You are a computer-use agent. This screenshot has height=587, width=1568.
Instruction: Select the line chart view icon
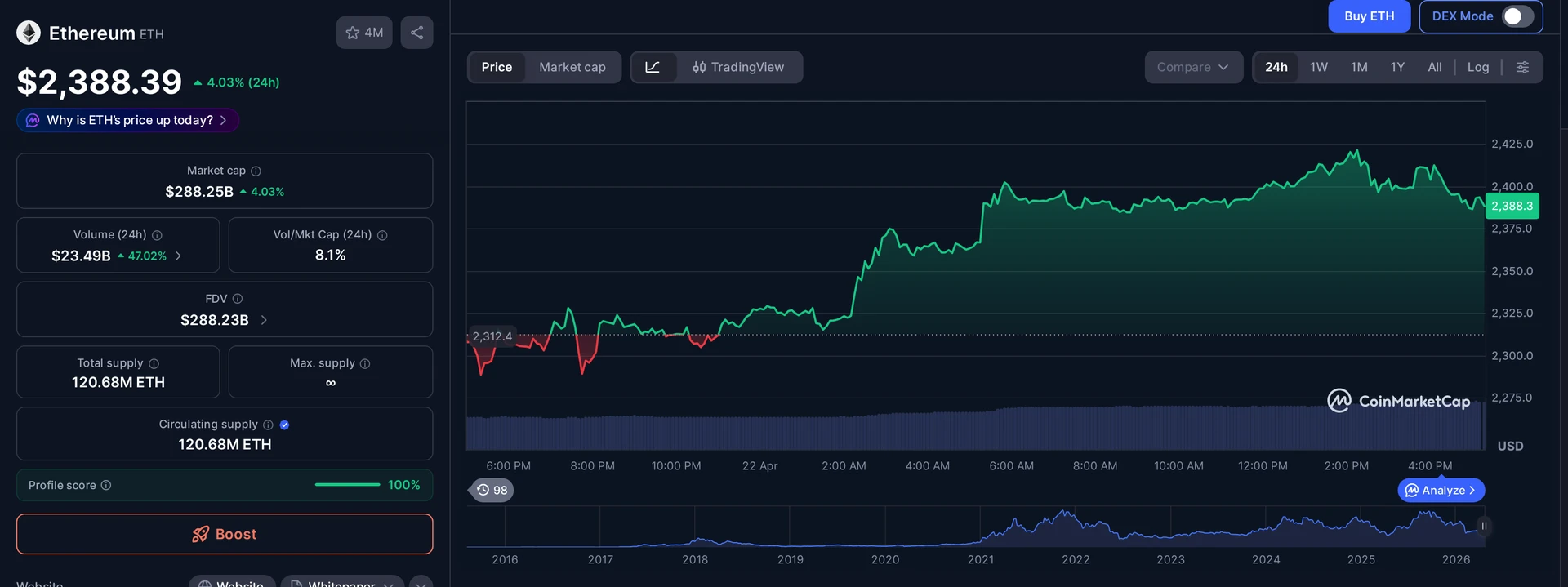(653, 67)
